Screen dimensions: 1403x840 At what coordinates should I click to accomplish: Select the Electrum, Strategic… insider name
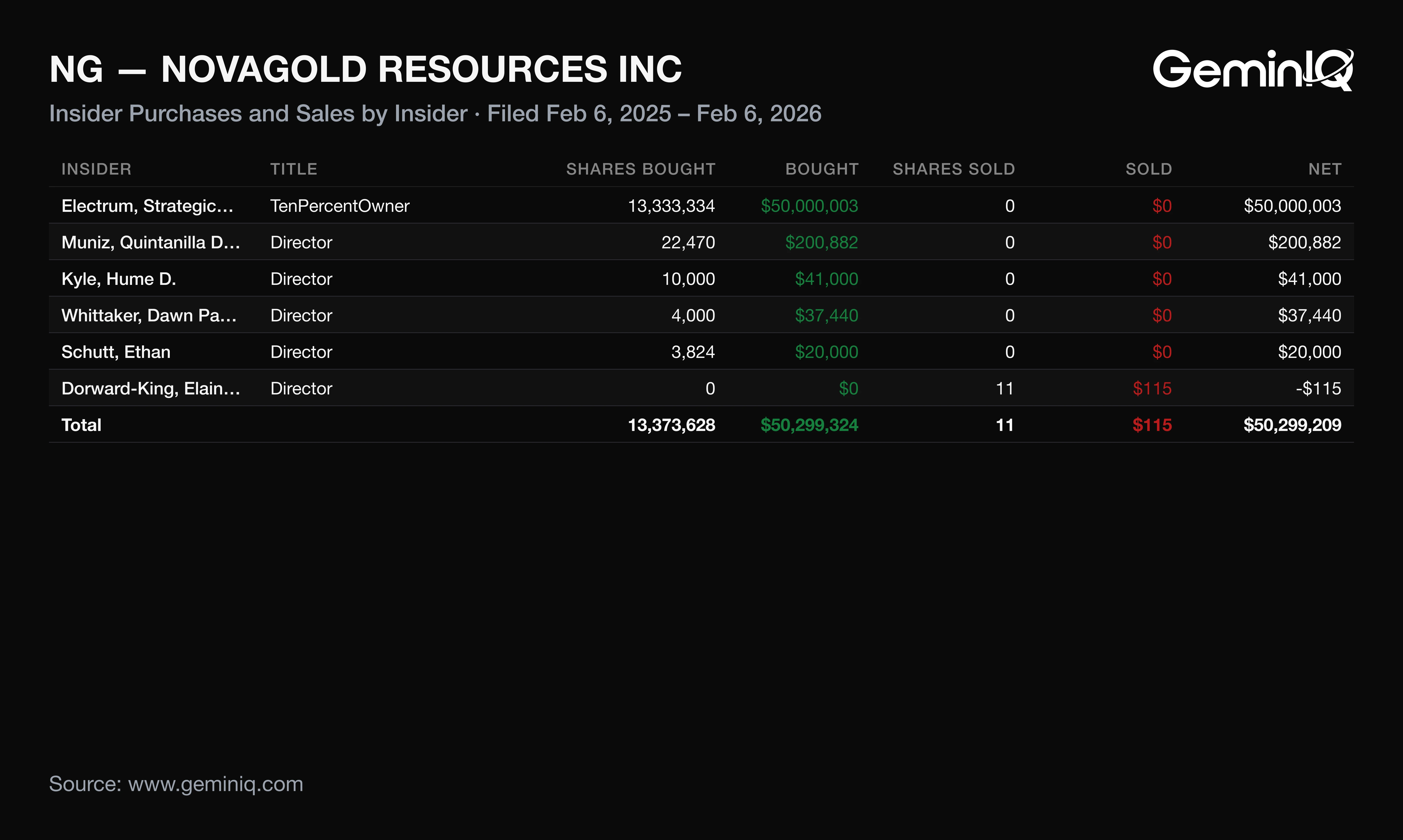coord(147,205)
